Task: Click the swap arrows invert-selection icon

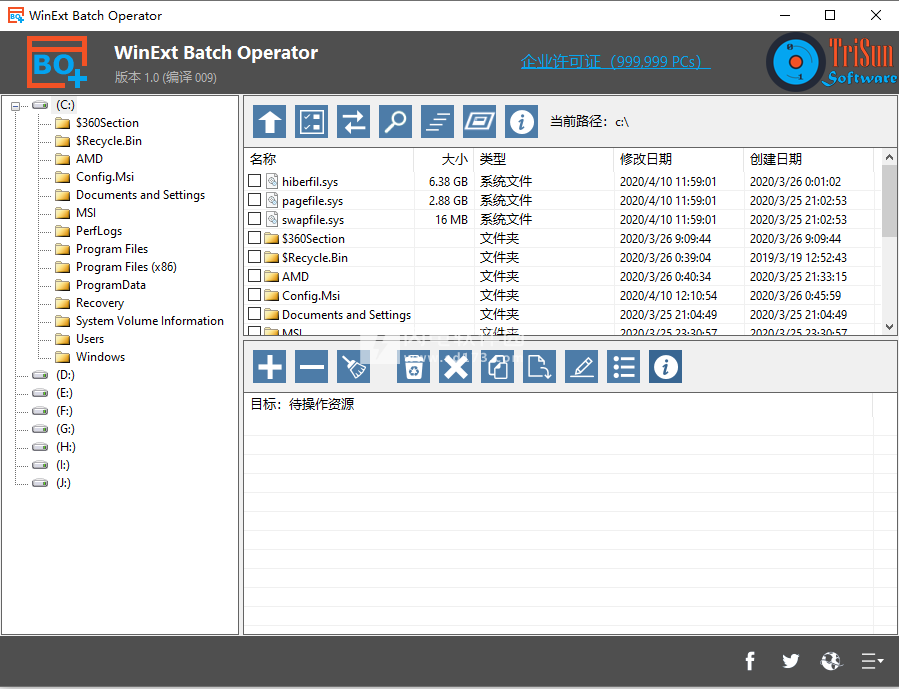Action: pyautogui.click(x=353, y=122)
